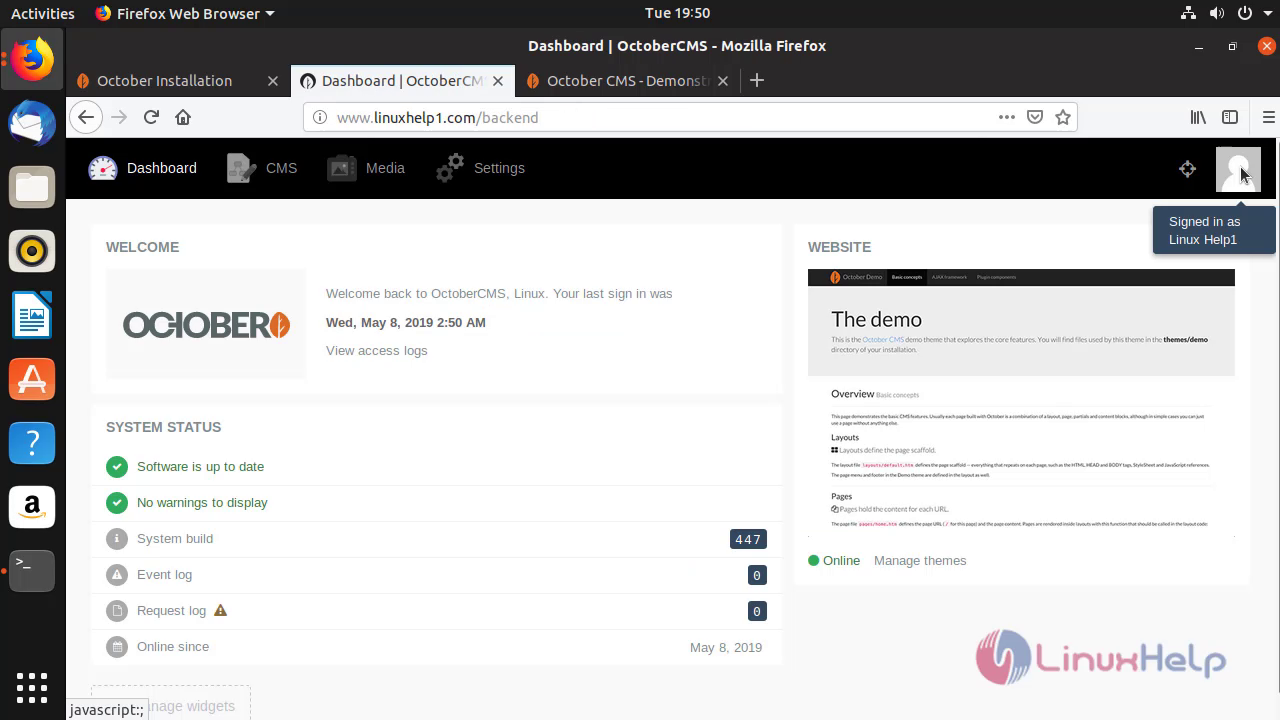The height and width of the screenshot is (720, 1280).
Task: Show Applications grid
Action: click(x=32, y=688)
